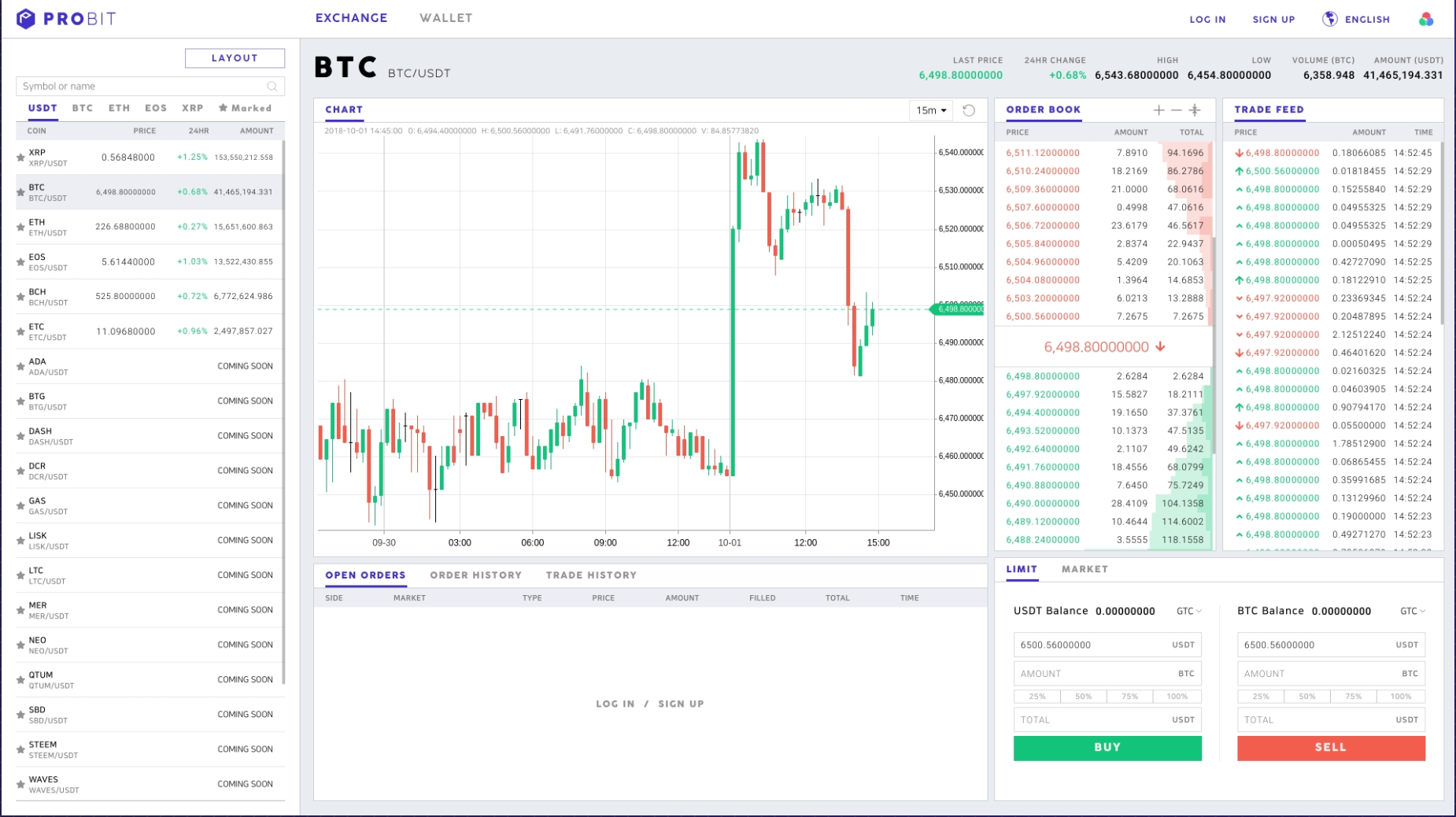Star the ETH/USDT pair

20,227
